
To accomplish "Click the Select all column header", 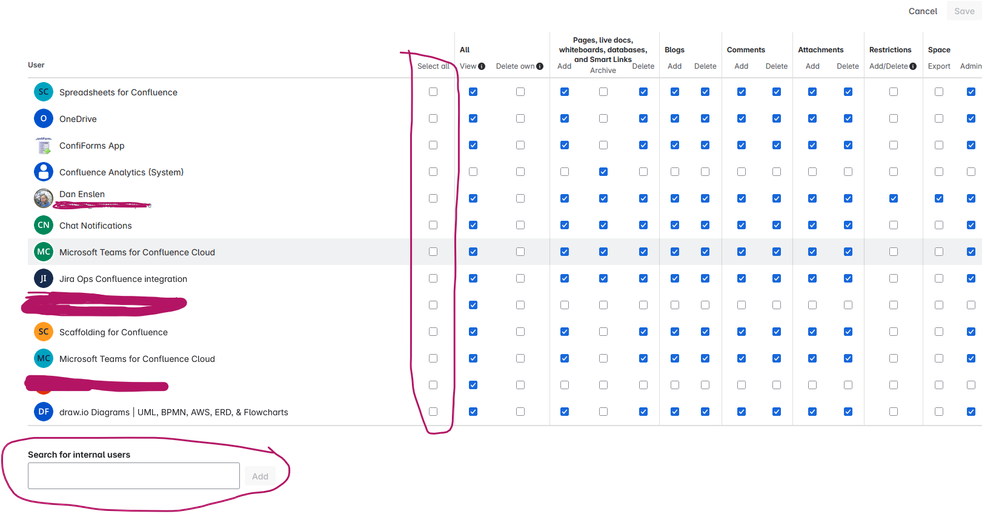I will [x=433, y=66].
